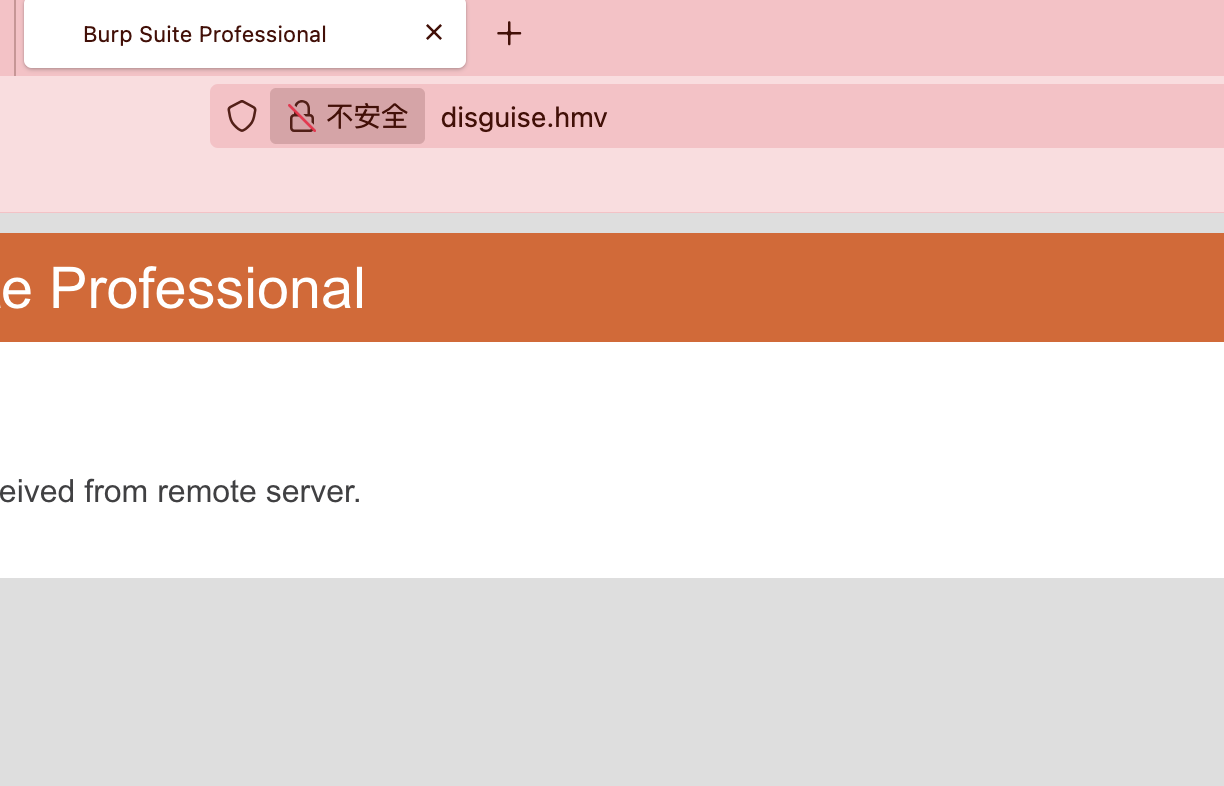Select the Burp Suite Professional browser tab

click(244, 34)
